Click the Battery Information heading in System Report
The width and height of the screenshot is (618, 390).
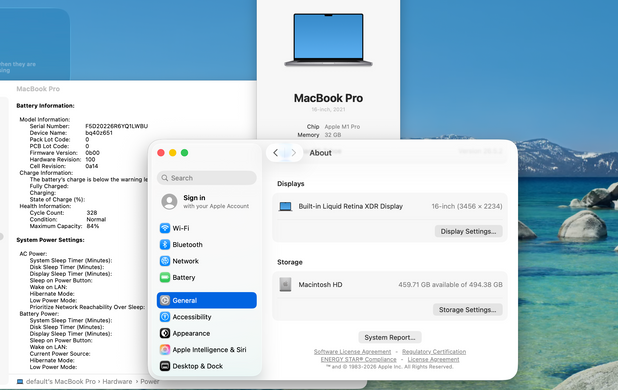point(45,106)
